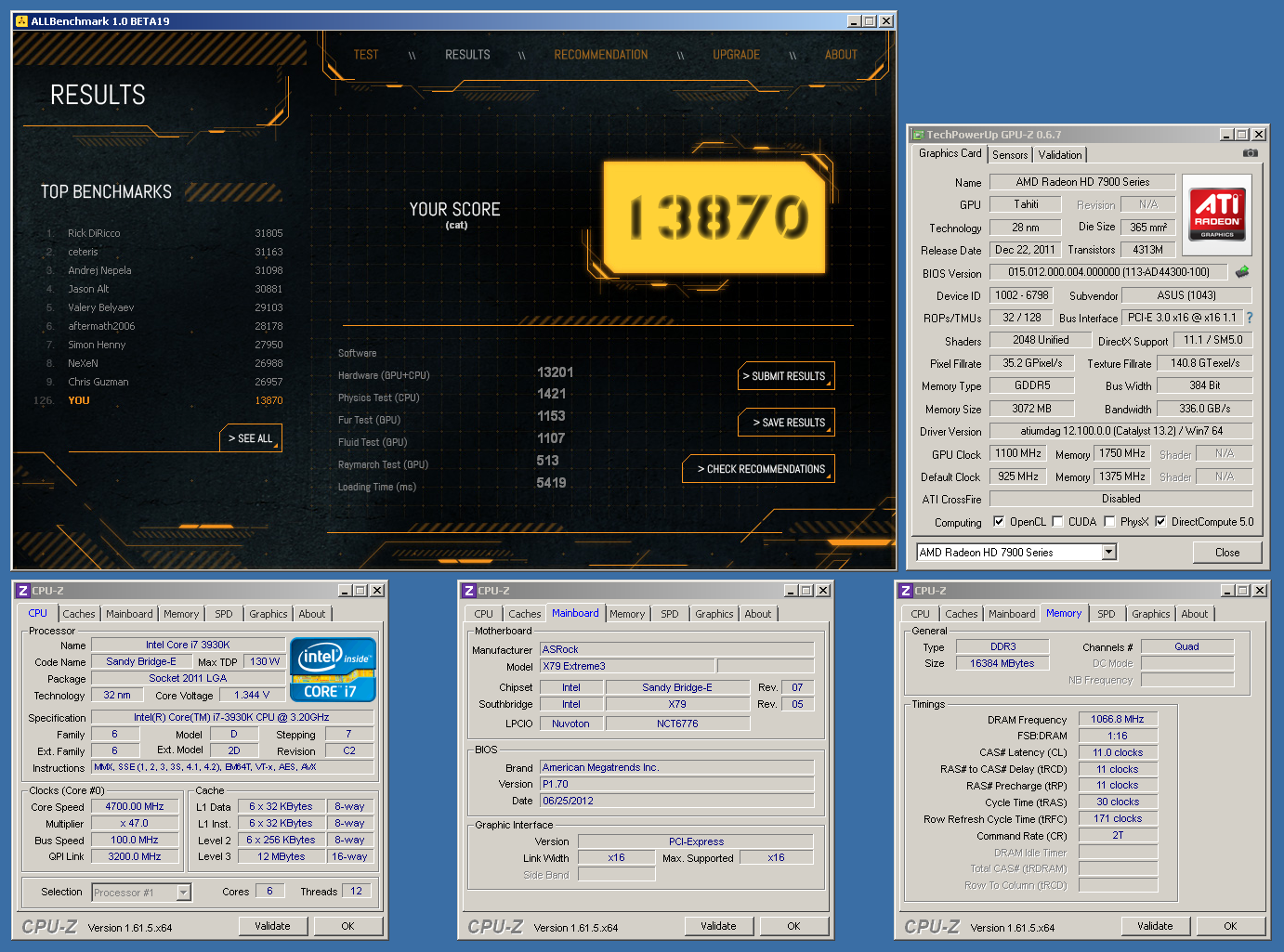Click the CPU-Z Memory window title icon
This screenshot has width=1284, height=952.
pyautogui.click(x=906, y=591)
